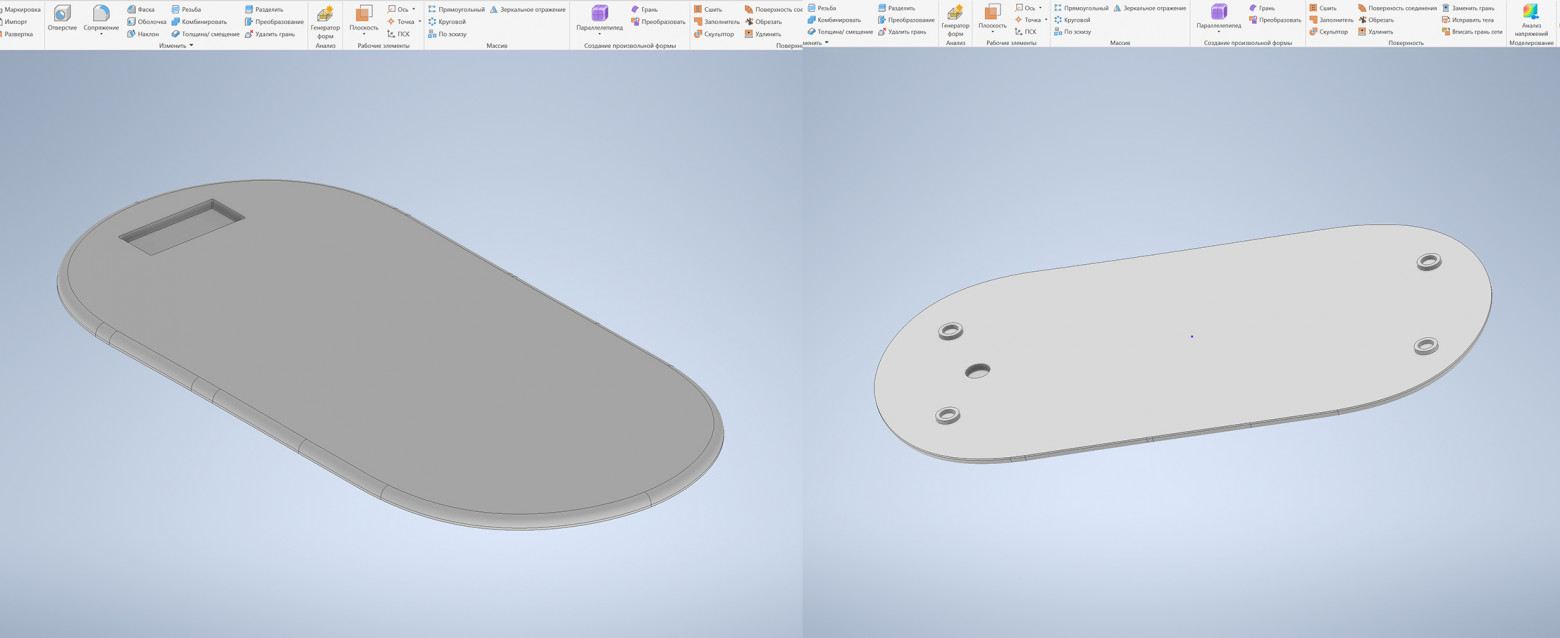This screenshot has height=638, width=1560.
Task: Click Зеркальное отражение in the right ribbon
Action: point(1149,8)
